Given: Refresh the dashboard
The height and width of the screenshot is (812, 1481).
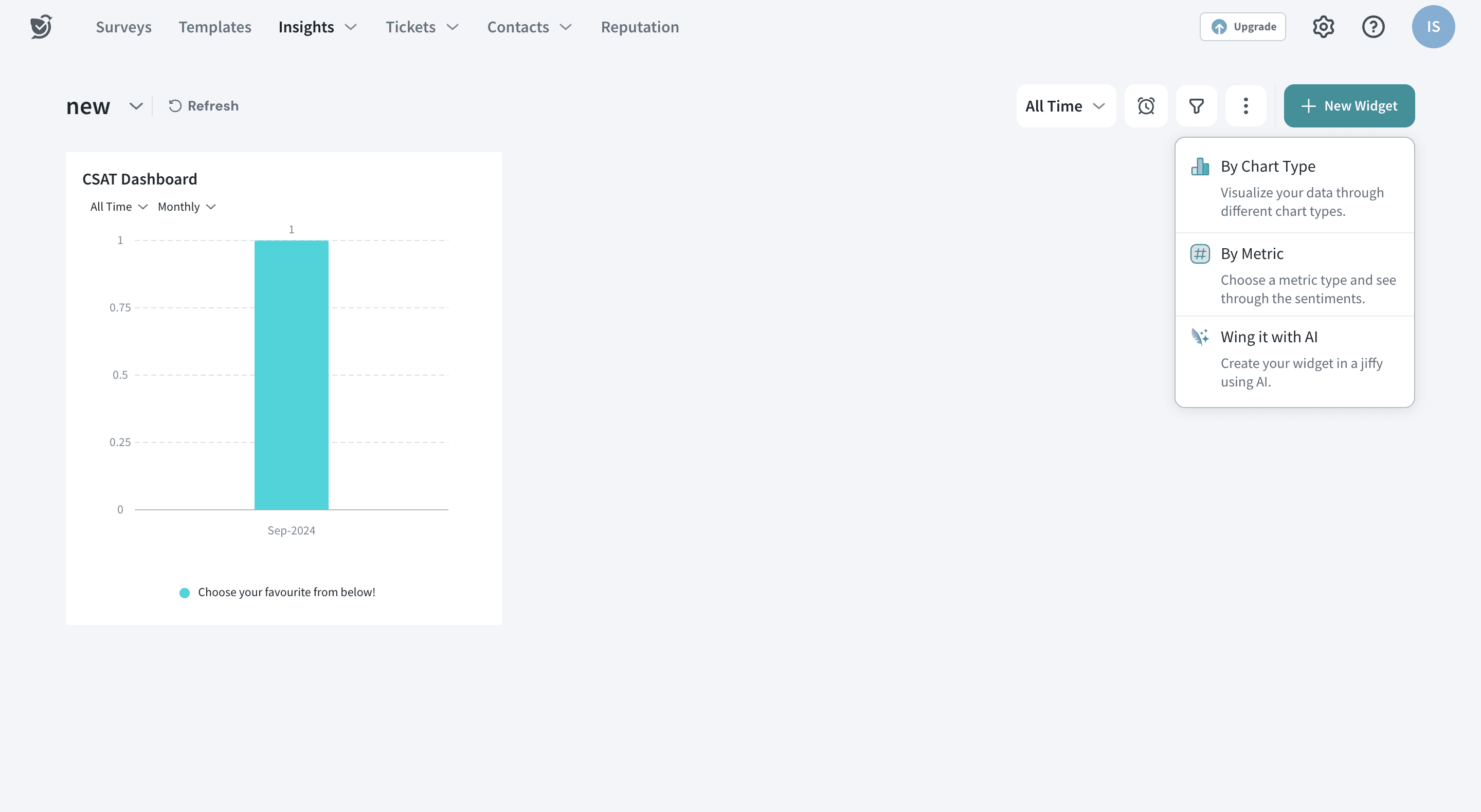Looking at the screenshot, I should click(x=204, y=106).
